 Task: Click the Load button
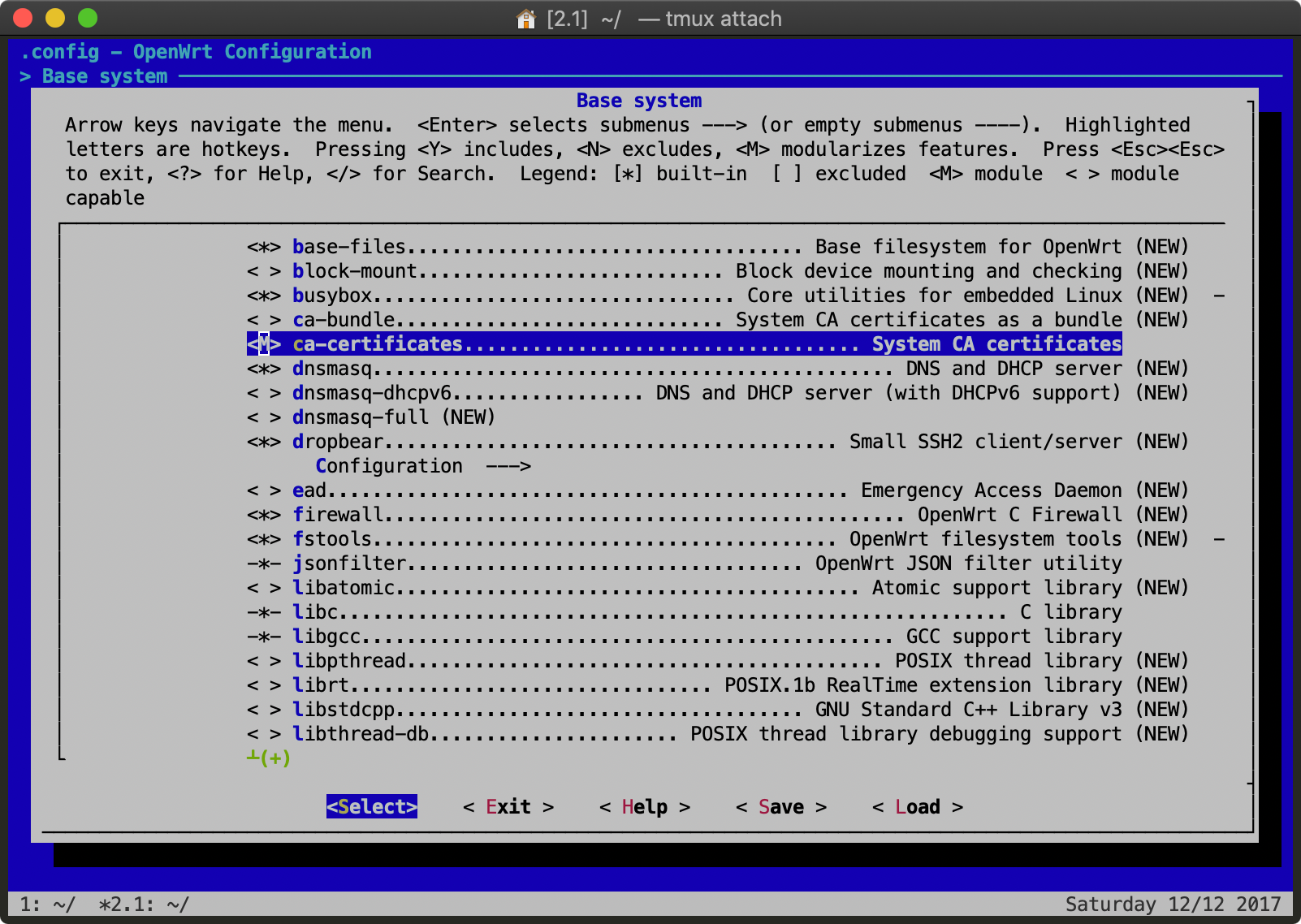[x=918, y=807]
